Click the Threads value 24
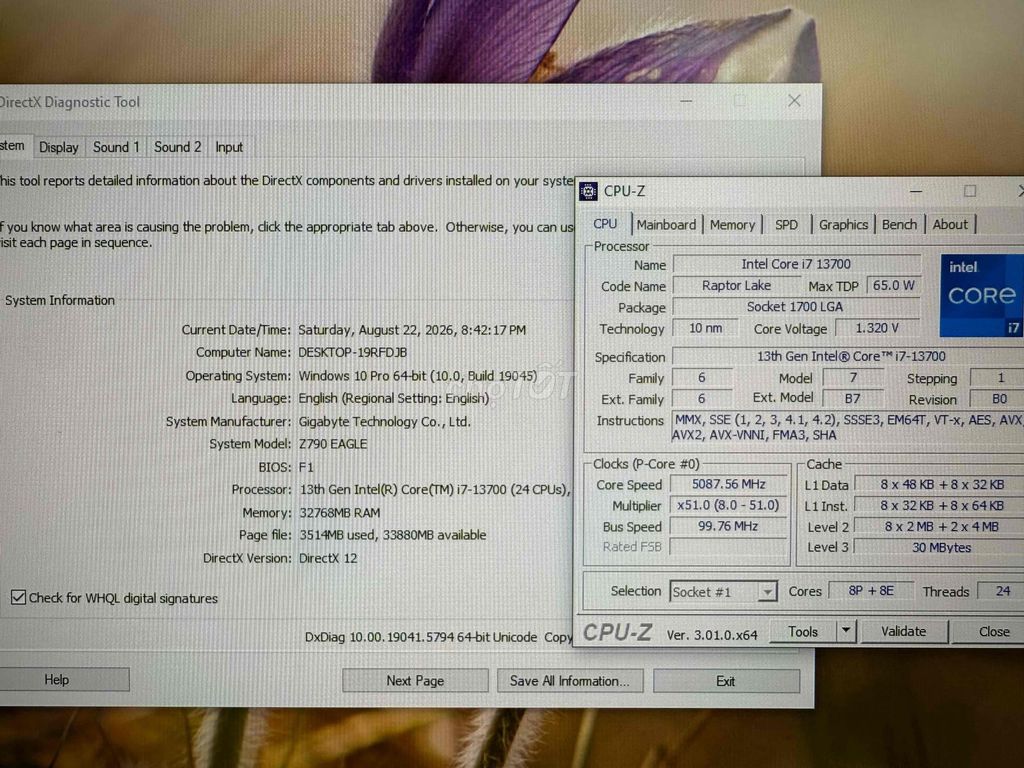The height and width of the screenshot is (768, 1024). pos(1002,591)
